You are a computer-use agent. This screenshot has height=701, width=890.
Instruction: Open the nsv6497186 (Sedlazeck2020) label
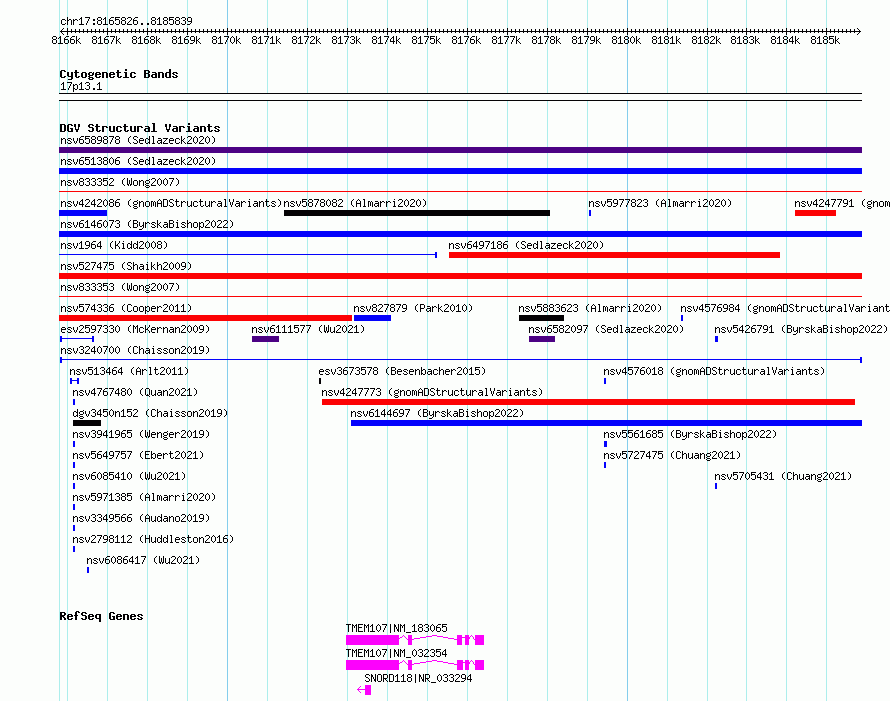(526, 245)
